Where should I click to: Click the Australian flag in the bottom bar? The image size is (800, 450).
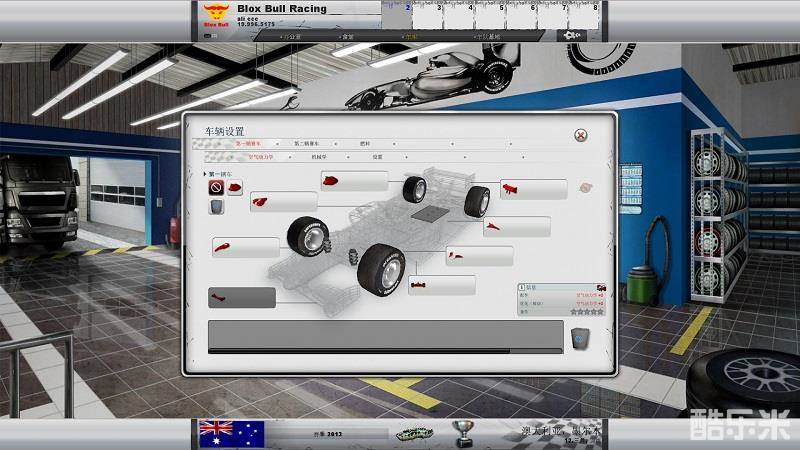[231, 433]
